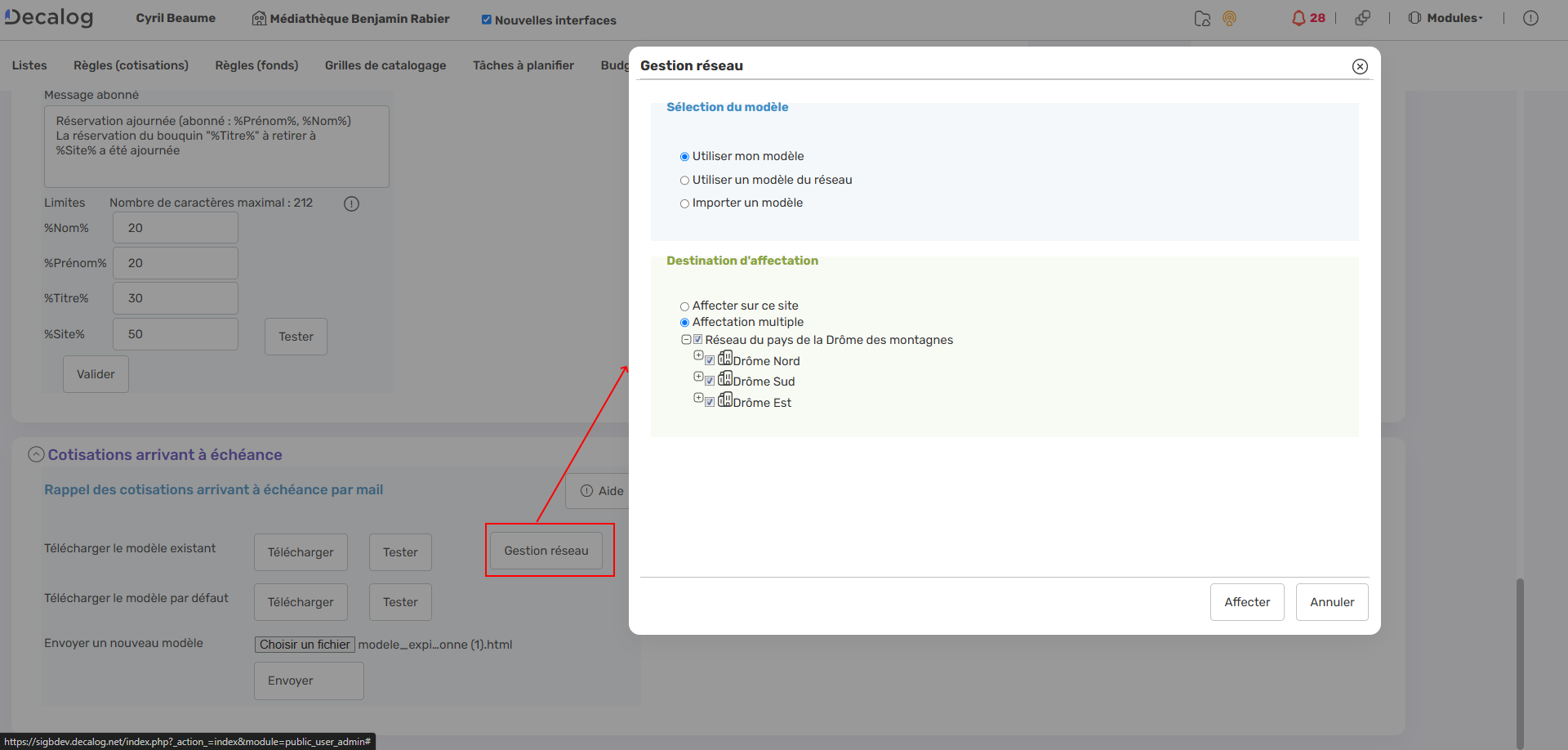Click the library icon beside Médiathèque Benjamin Rabier
The width and height of the screenshot is (1568, 750).
259,19
